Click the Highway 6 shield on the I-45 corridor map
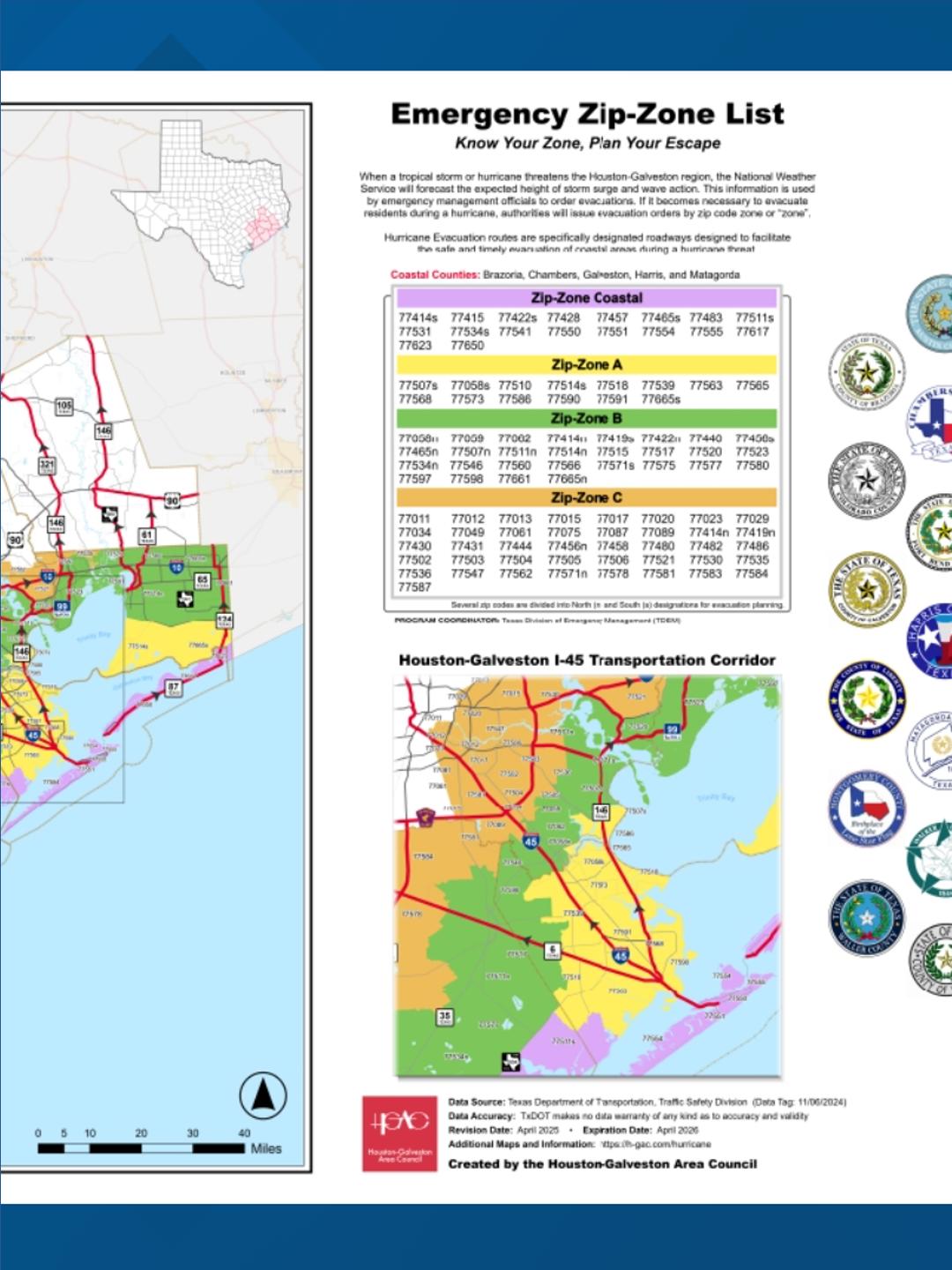 coord(552,951)
